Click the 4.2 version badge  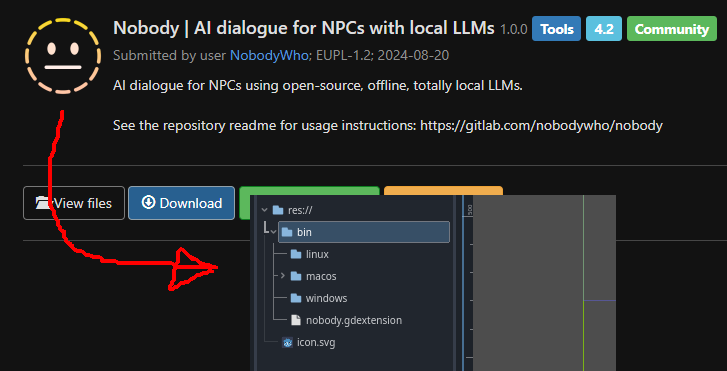coord(604,29)
